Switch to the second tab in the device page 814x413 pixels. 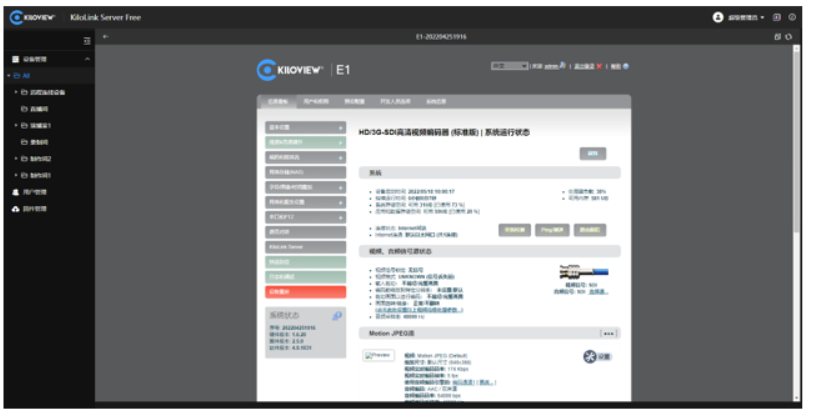pyautogui.click(x=316, y=102)
